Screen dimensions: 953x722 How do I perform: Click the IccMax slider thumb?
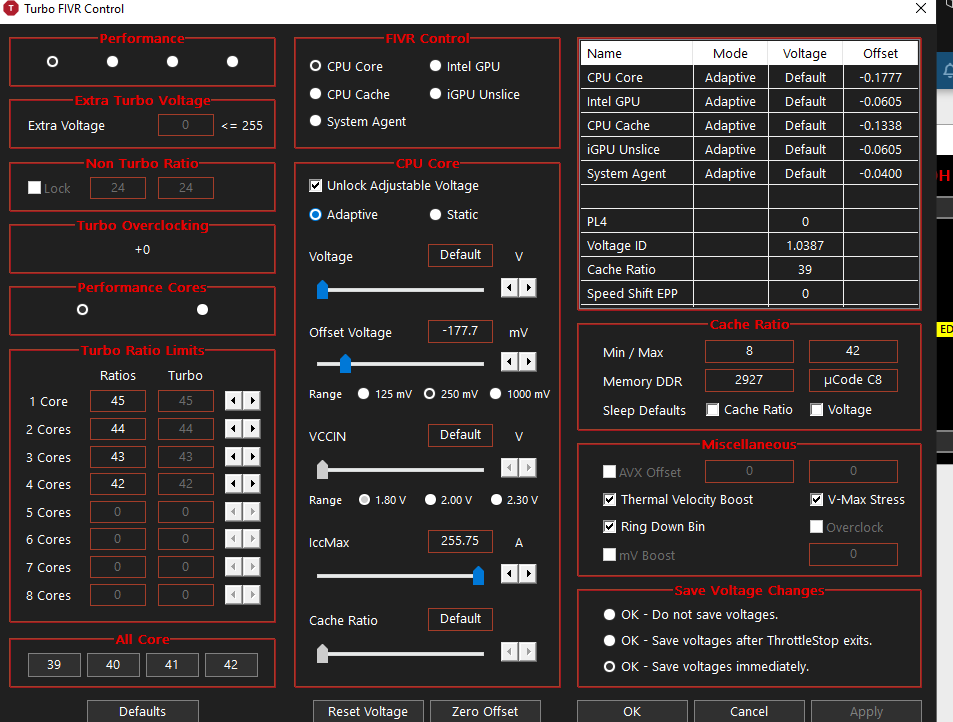[478, 575]
